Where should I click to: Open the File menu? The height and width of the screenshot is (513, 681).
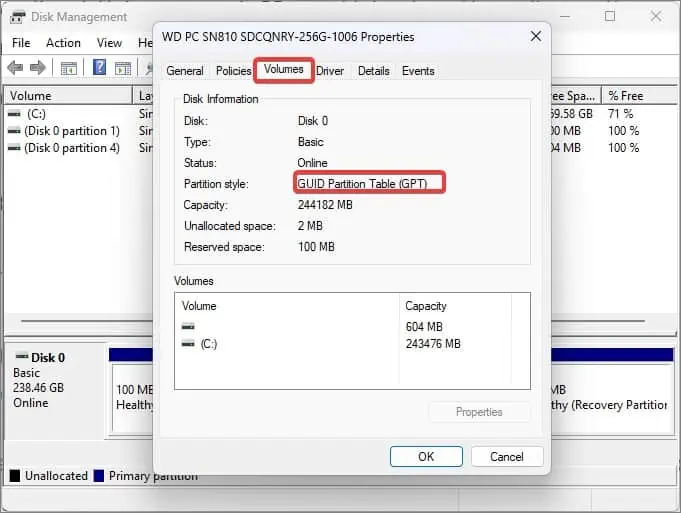[x=21, y=43]
